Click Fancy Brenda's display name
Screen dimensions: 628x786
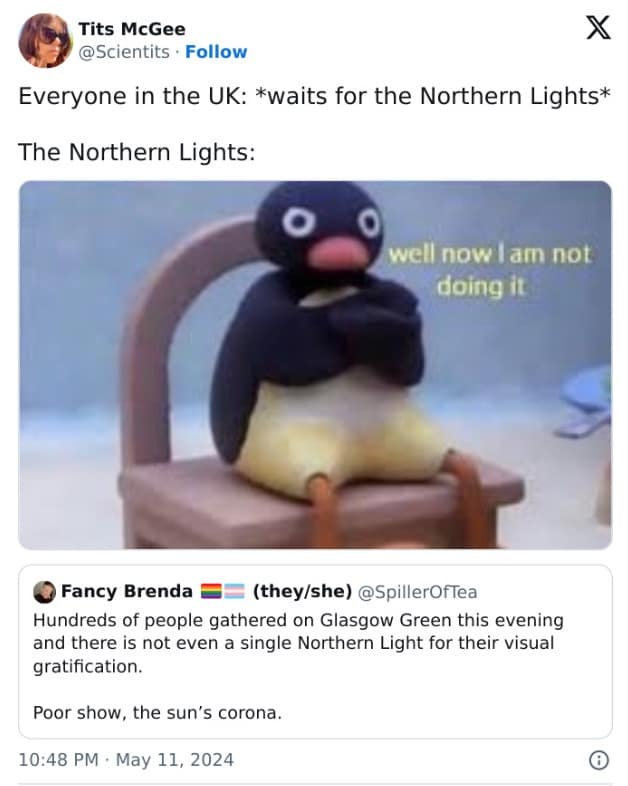pyautogui.click(x=127, y=592)
